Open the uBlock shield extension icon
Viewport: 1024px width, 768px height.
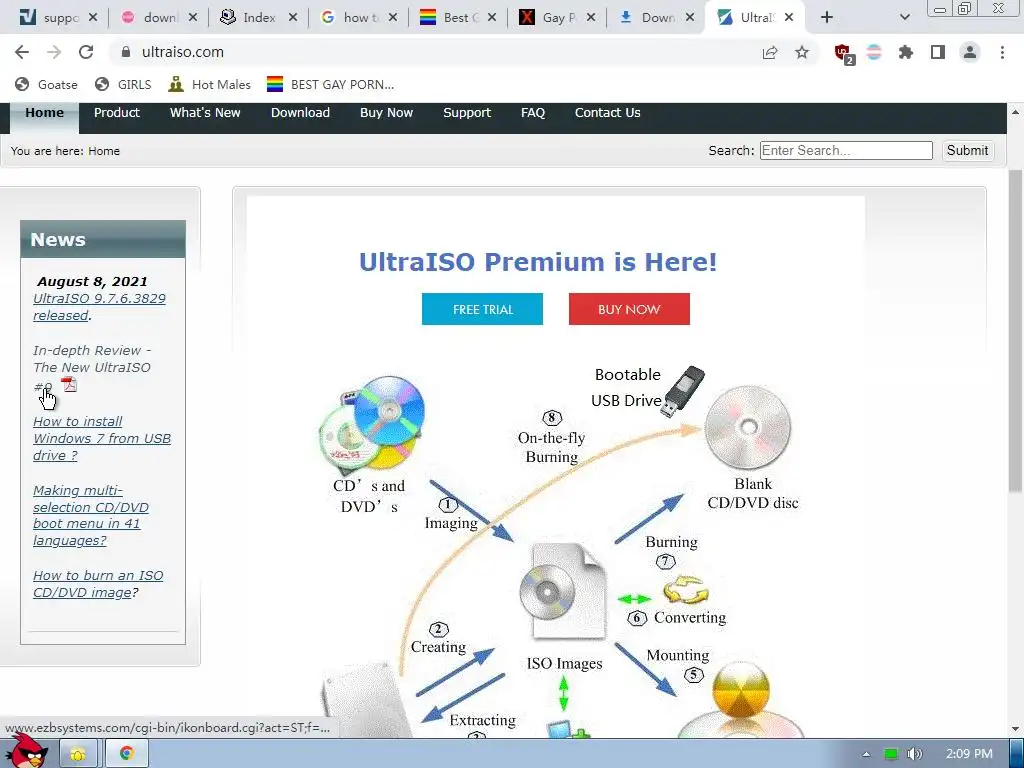click(x=844, y=53)
